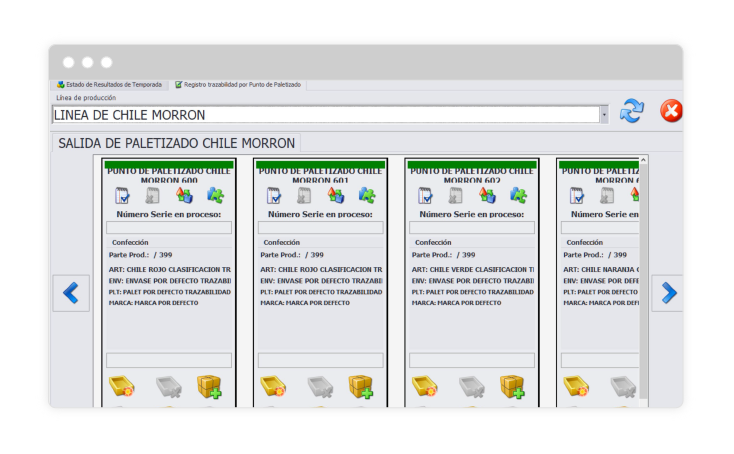Click grayed-out tray icon in MORRON 602 panel
734x454 pixels.
pos(471,387)
